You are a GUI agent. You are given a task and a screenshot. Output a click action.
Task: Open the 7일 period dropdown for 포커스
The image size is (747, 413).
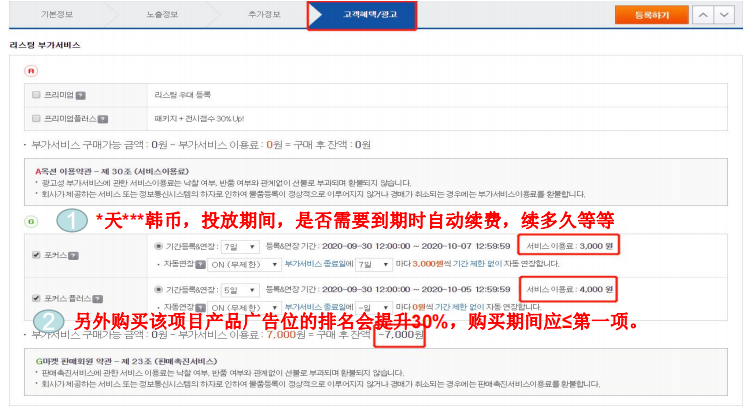240,247
